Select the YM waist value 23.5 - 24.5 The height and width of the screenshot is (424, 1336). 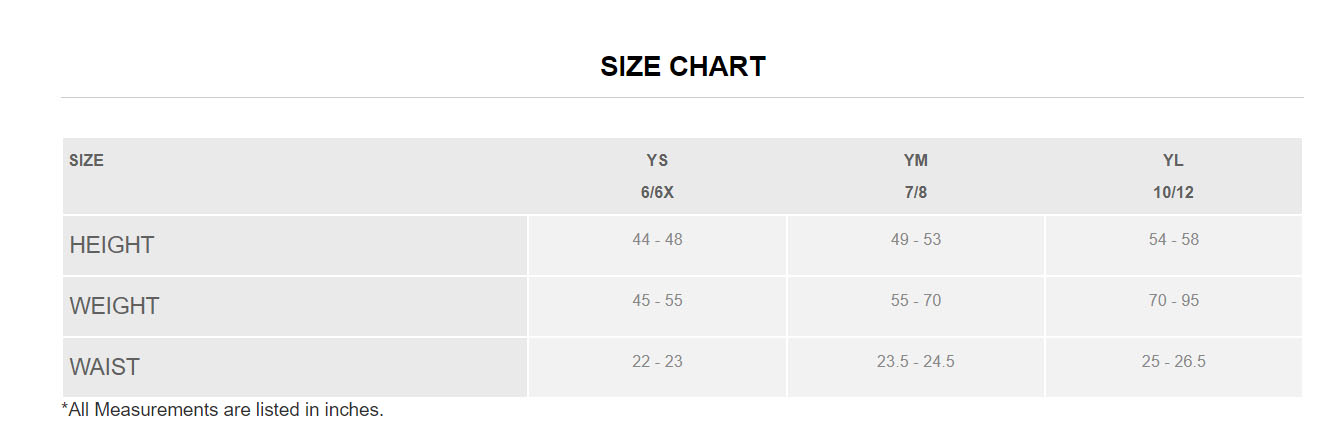(915, 362)
